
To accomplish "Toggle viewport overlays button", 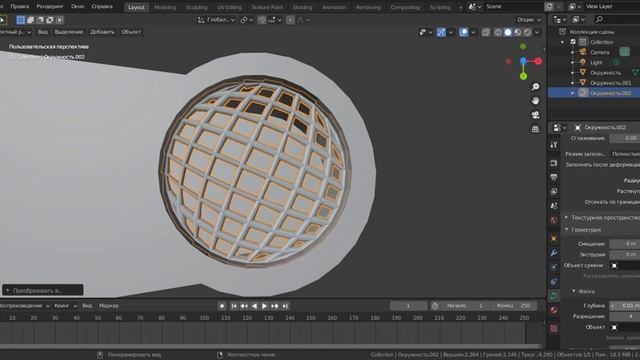I will point(464,32).
